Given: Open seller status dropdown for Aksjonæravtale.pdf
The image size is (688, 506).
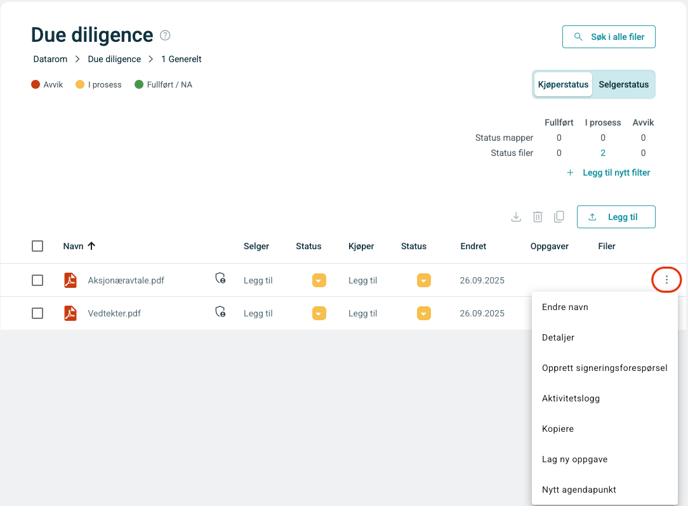Looking at the screenshot, I should (319, 281).
